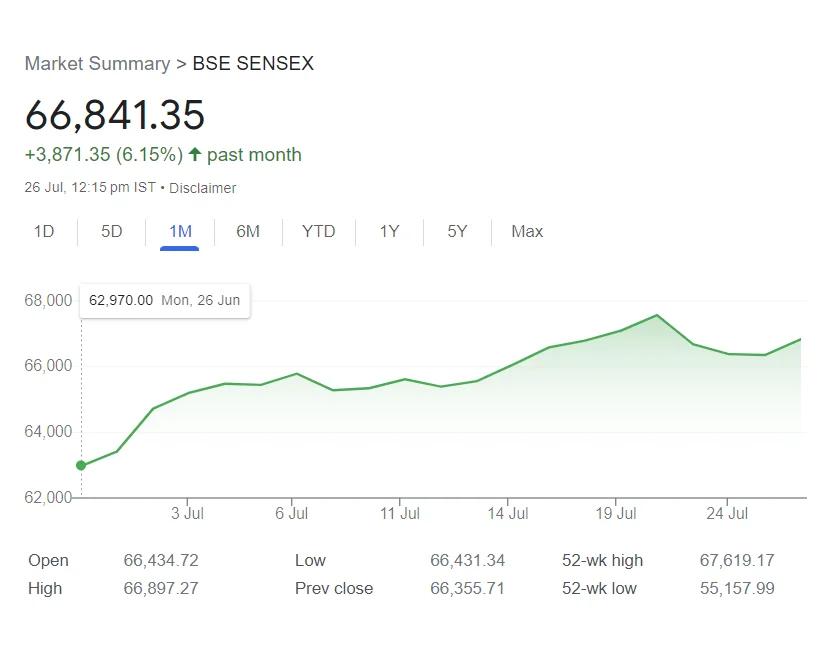Select the 5D time range tab
The height and width of the screenshot is (646, 817).
[111, 231]
